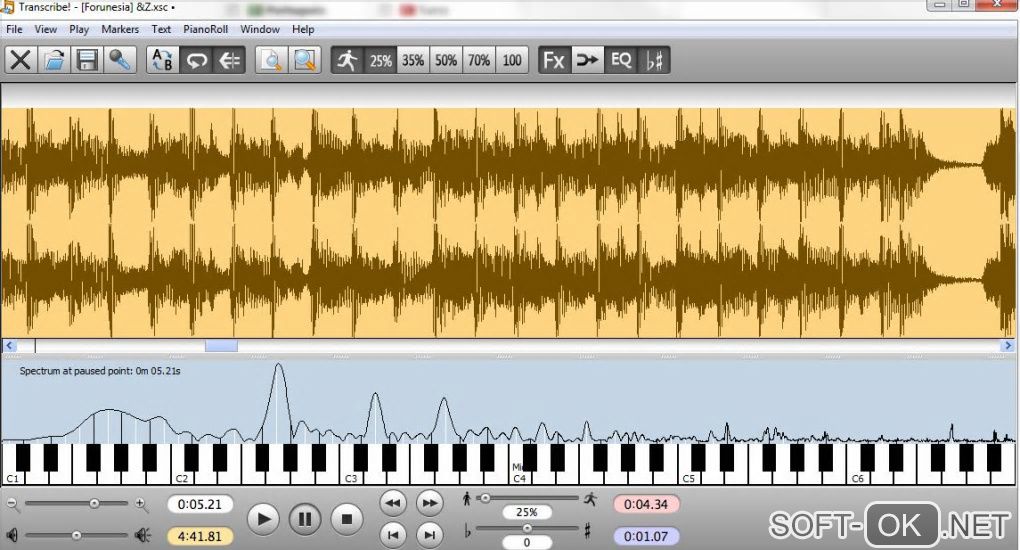This screenshot has width=1020, height=550.
Task: Zoom to selection with page magnifier icon
Action: pyautogui.click(x=271, y=60)
